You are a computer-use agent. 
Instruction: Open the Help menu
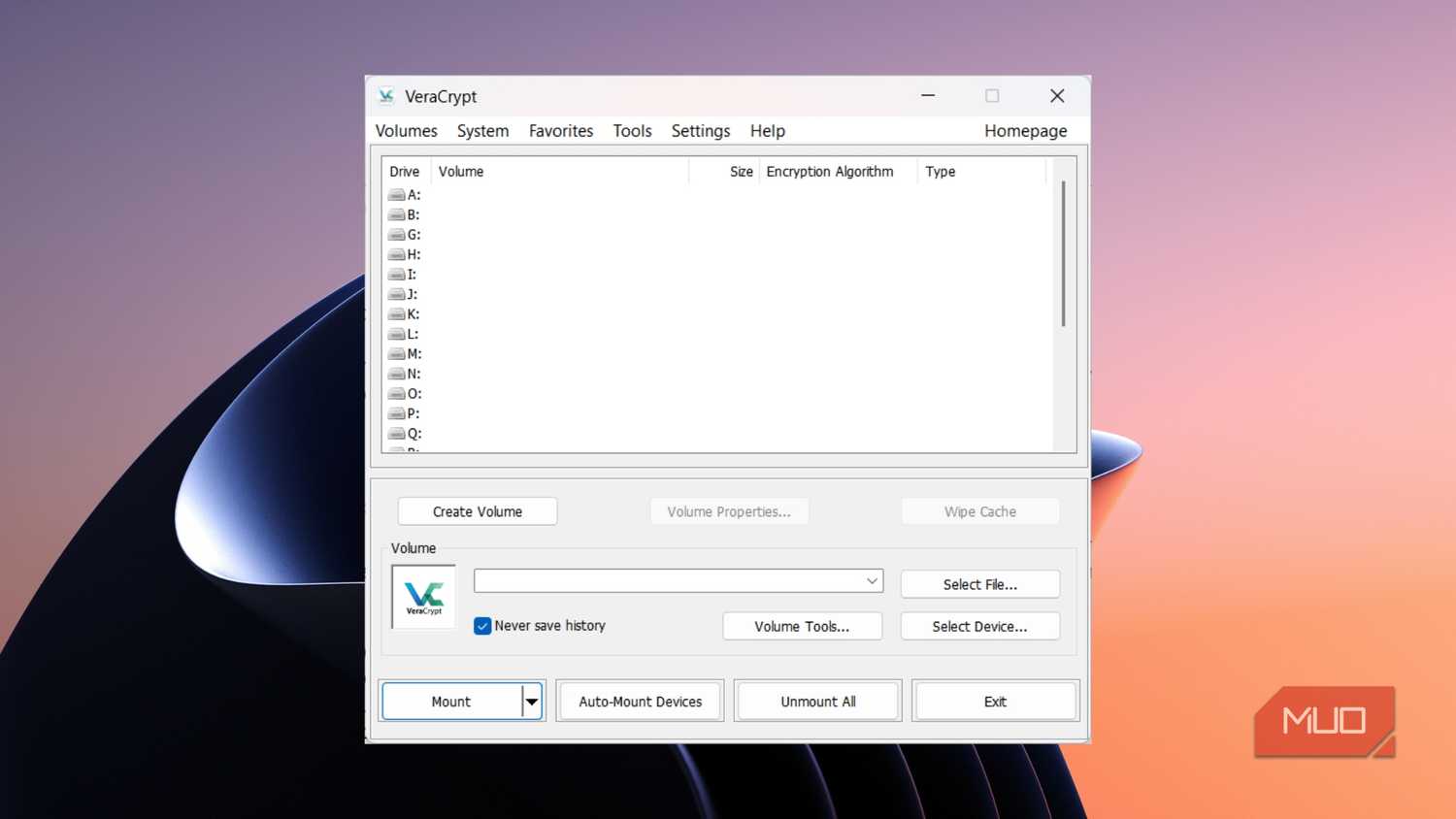[767, 131]
